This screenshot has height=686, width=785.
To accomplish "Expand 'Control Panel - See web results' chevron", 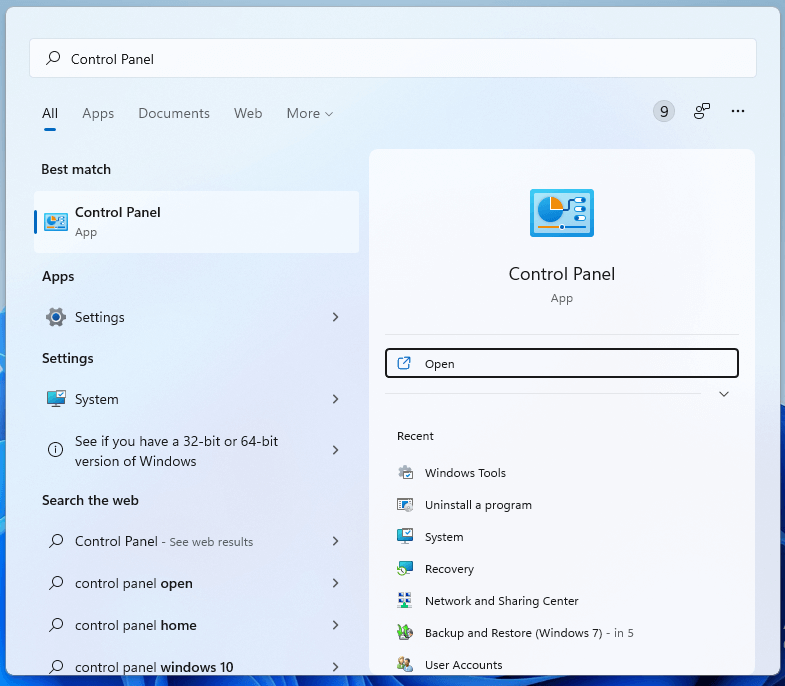I will [335, 541].
